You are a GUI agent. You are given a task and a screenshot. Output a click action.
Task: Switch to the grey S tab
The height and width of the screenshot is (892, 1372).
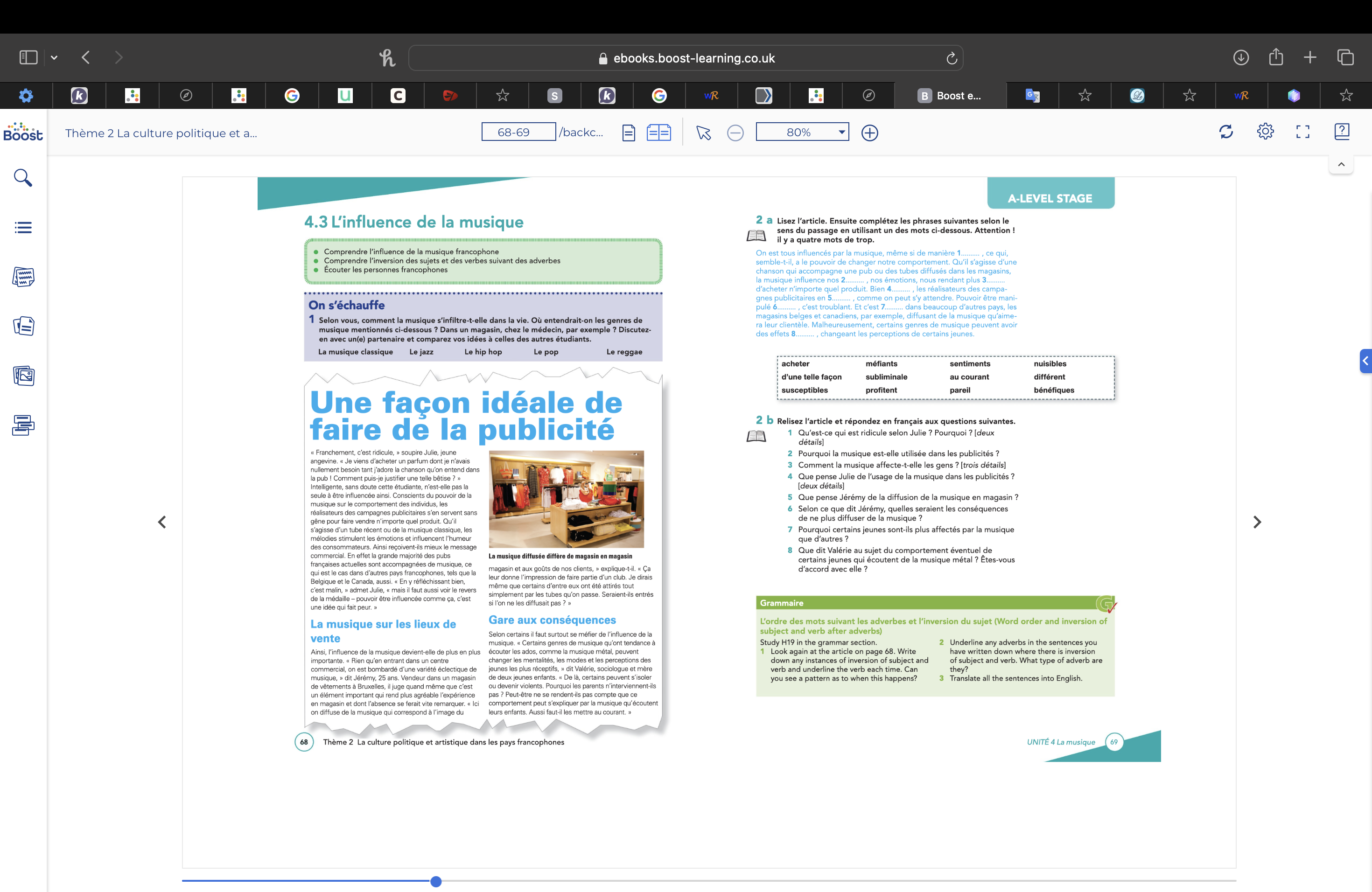click(x=554, y=96)
